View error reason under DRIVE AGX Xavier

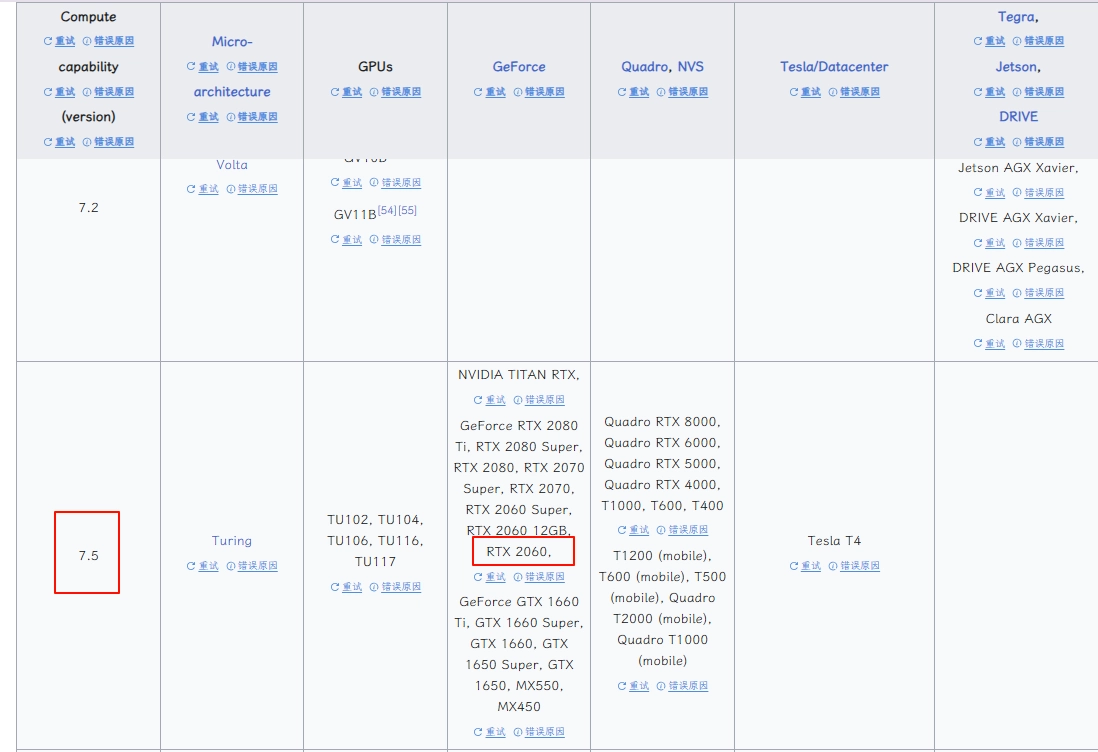(1038, 243)
